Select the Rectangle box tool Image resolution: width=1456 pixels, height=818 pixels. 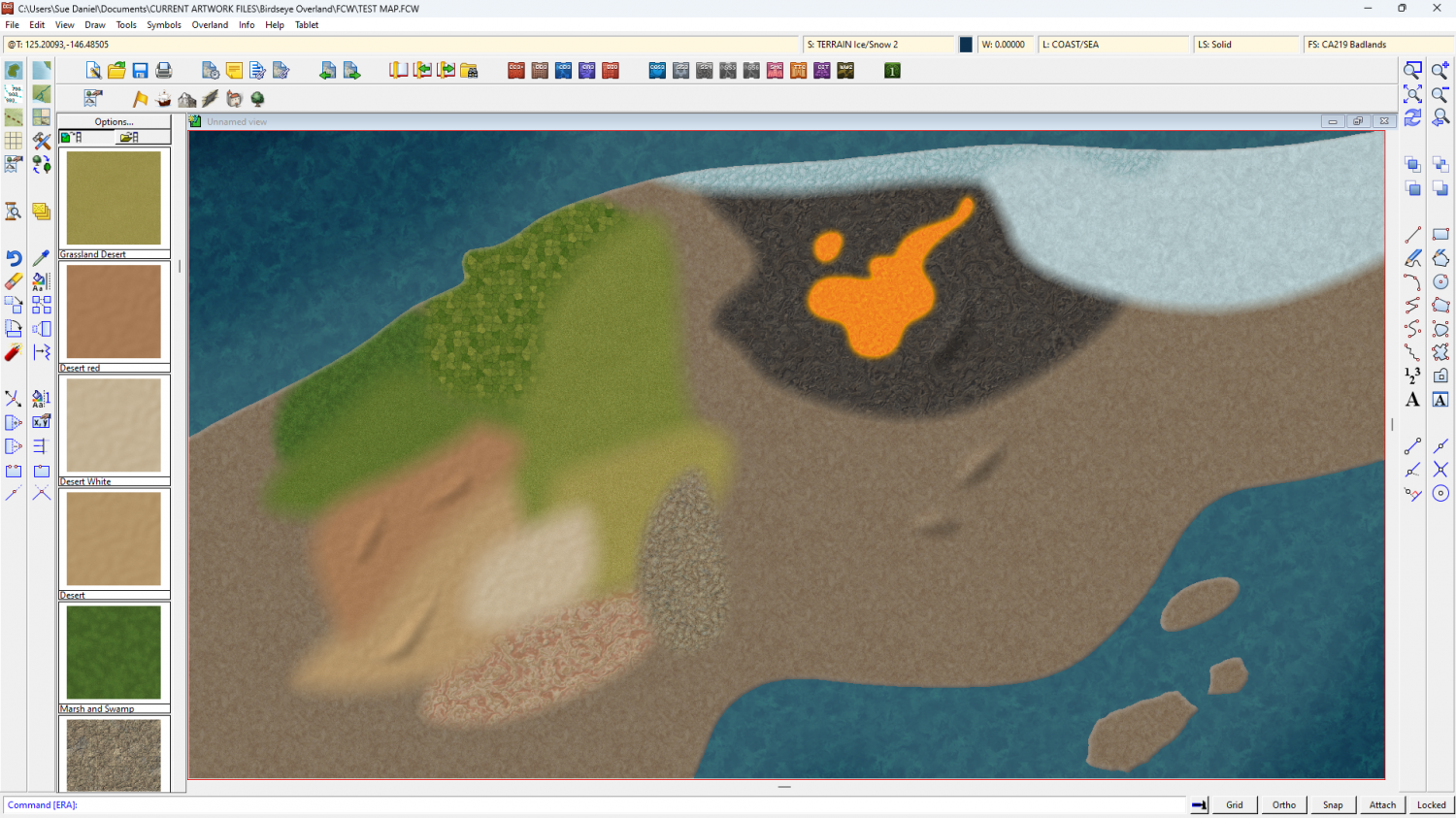[1440, 235]
